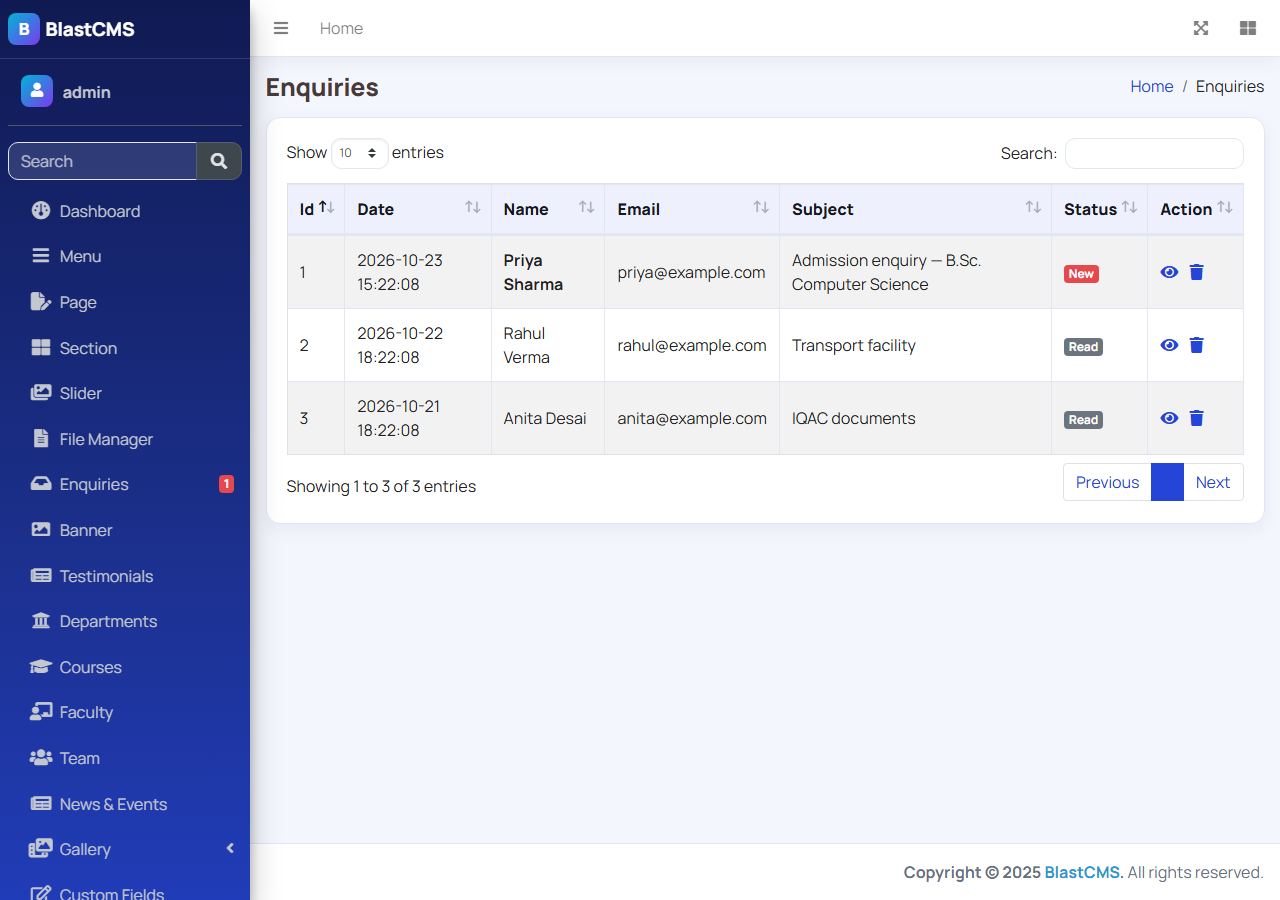Image resolution: width=1280 pixels, height=900 pixels.
Task: Sort the table by Name column
Action: point(548,209)
